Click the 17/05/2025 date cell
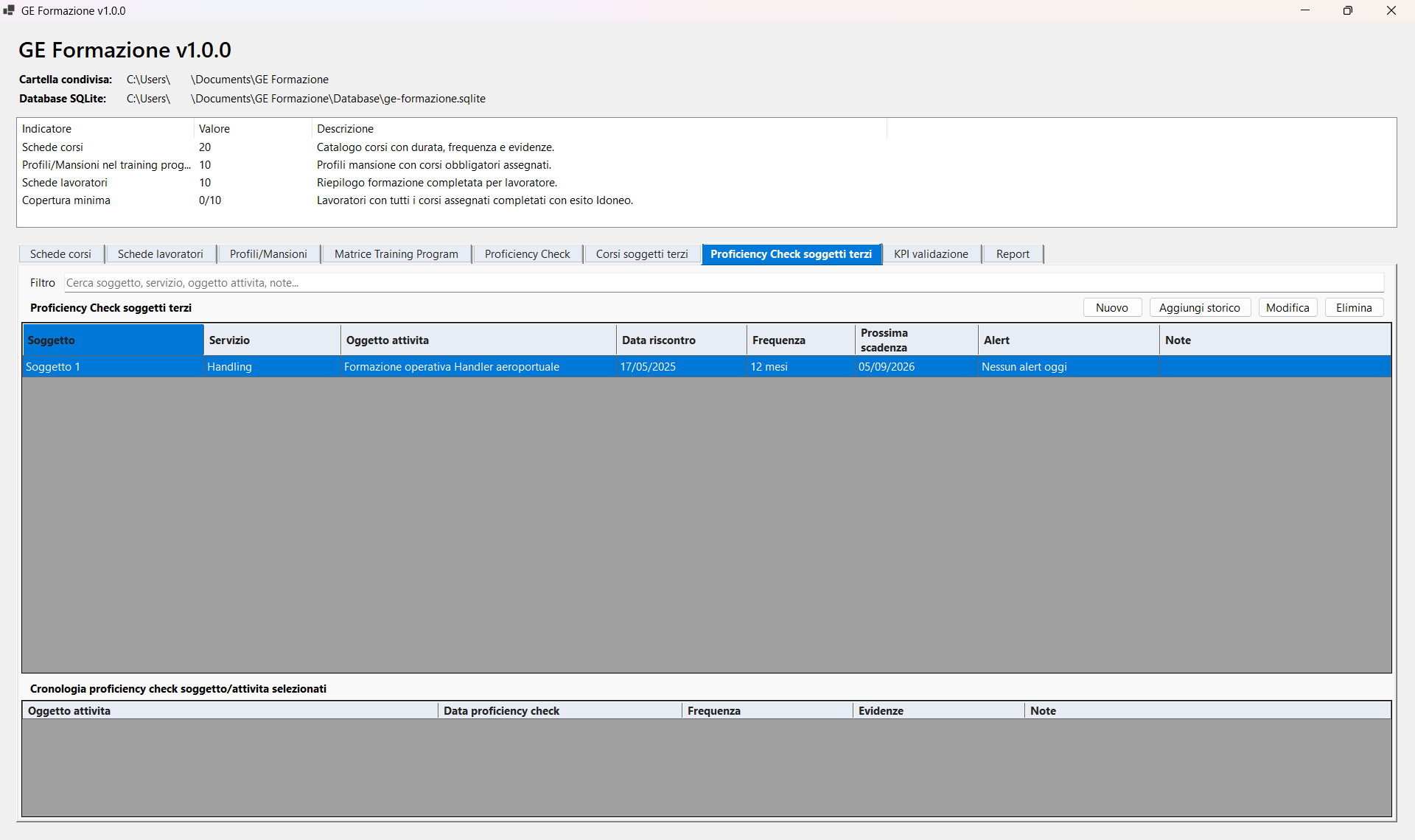The image size is (1415, 840). click(x=682, y=367)
